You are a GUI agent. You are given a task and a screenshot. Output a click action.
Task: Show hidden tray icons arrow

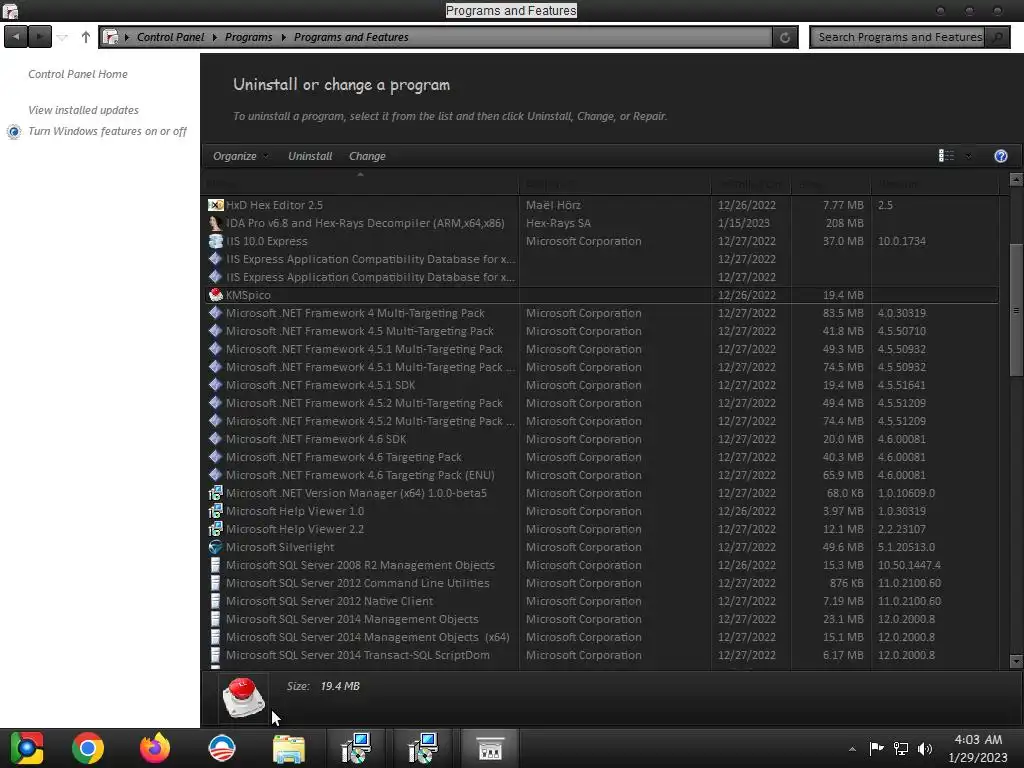[852, 749]
